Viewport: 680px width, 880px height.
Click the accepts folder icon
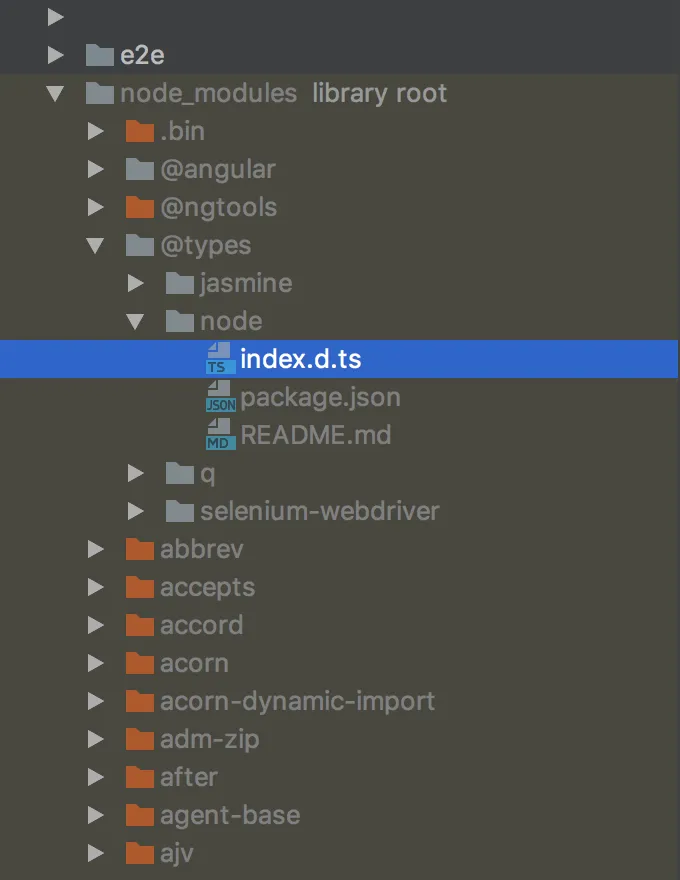140,588
